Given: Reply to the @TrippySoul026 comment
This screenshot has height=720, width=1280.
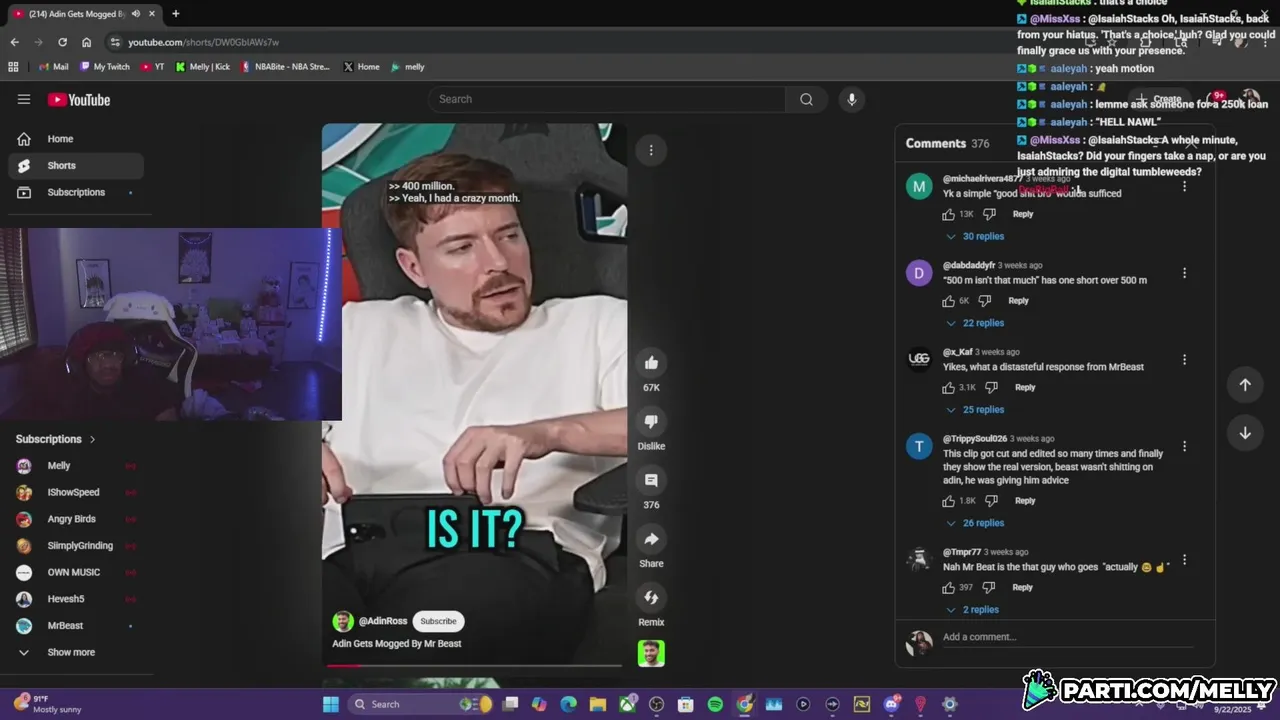Looking at the screenshot, I should click(1025, 501).
